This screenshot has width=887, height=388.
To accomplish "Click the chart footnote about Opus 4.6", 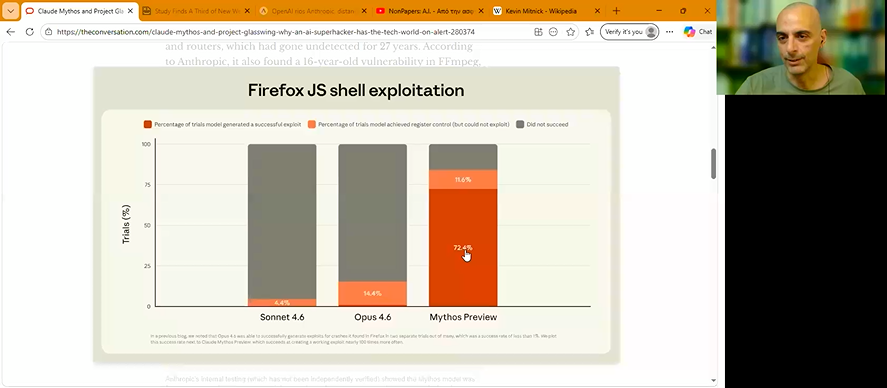I will pos(354,339).
